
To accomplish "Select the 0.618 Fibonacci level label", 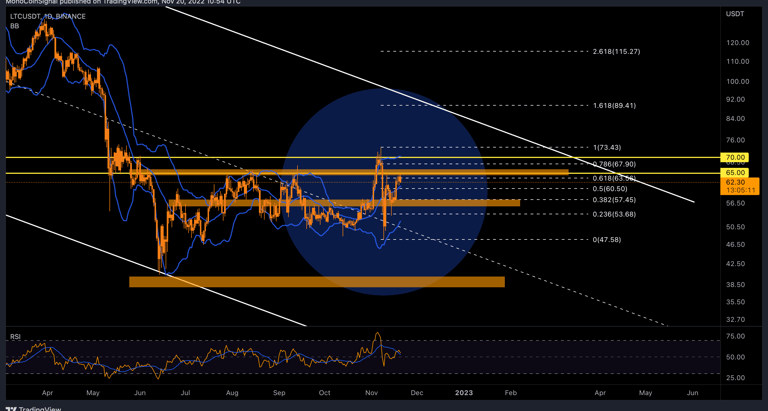I will coord(614,178).
